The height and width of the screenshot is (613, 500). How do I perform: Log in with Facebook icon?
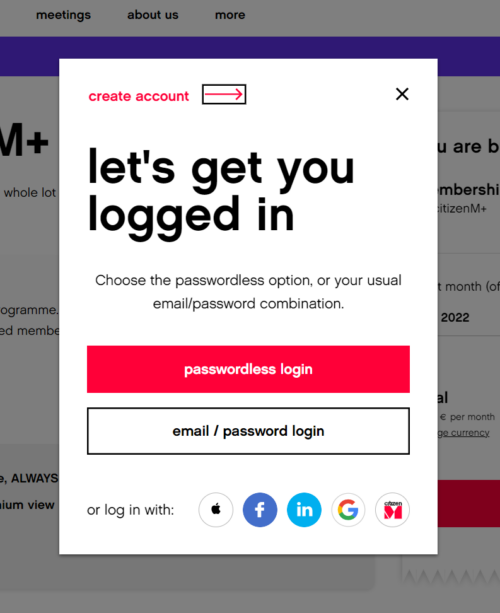pos(260,510)
